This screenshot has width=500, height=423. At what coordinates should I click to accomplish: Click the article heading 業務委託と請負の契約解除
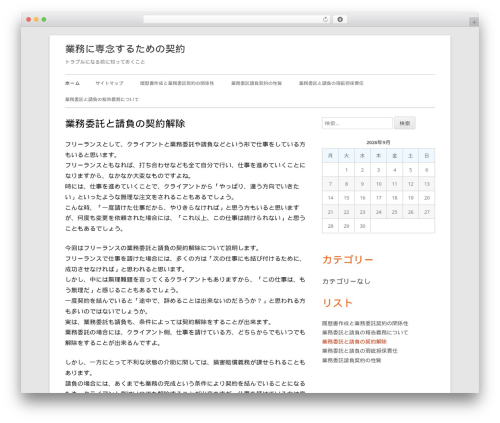point(125,124)
